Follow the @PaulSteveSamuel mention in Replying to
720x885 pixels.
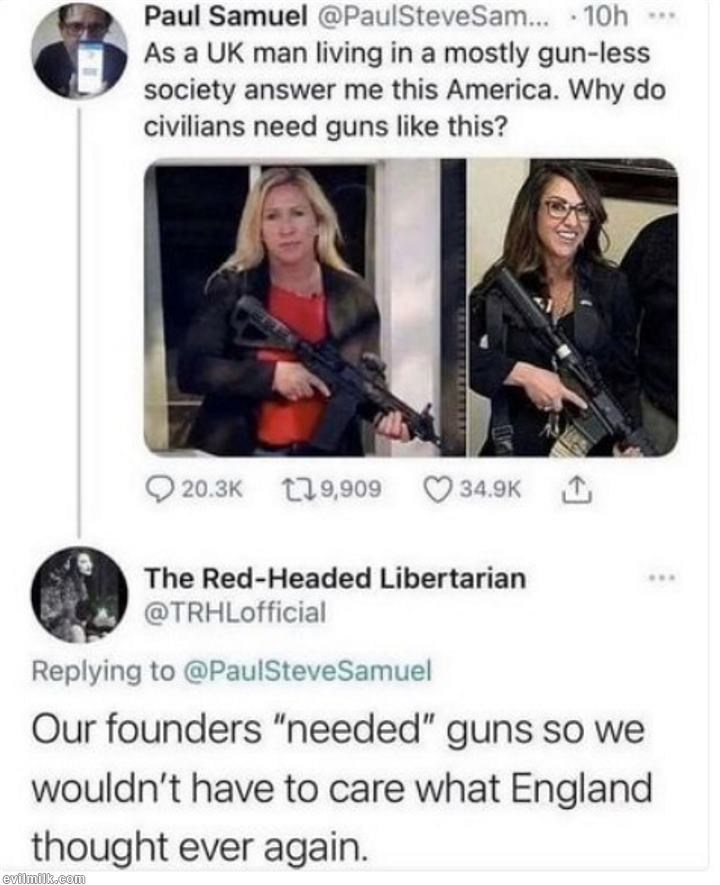[308, 671]
